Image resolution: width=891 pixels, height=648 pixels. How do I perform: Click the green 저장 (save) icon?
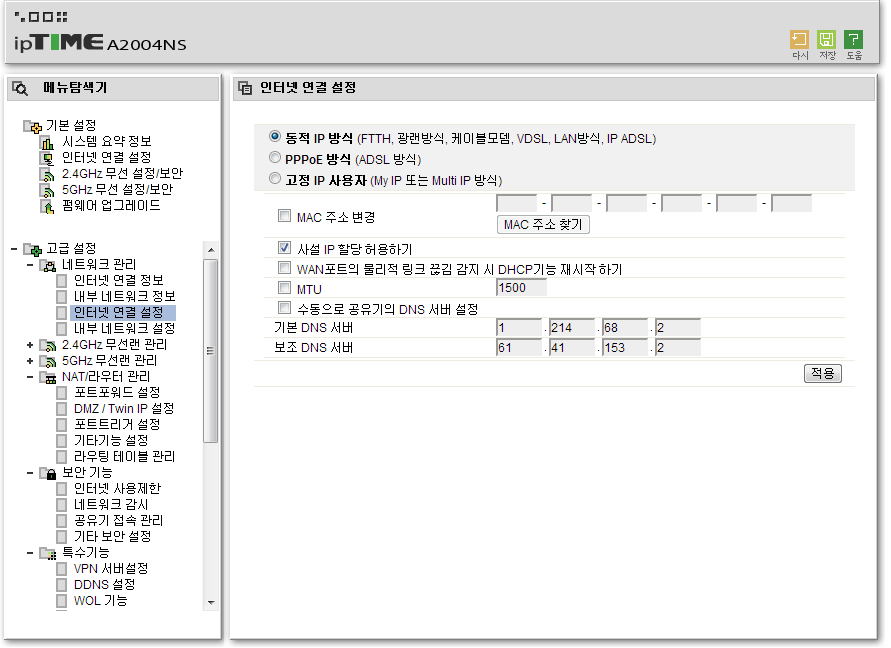tap(826, 40)
